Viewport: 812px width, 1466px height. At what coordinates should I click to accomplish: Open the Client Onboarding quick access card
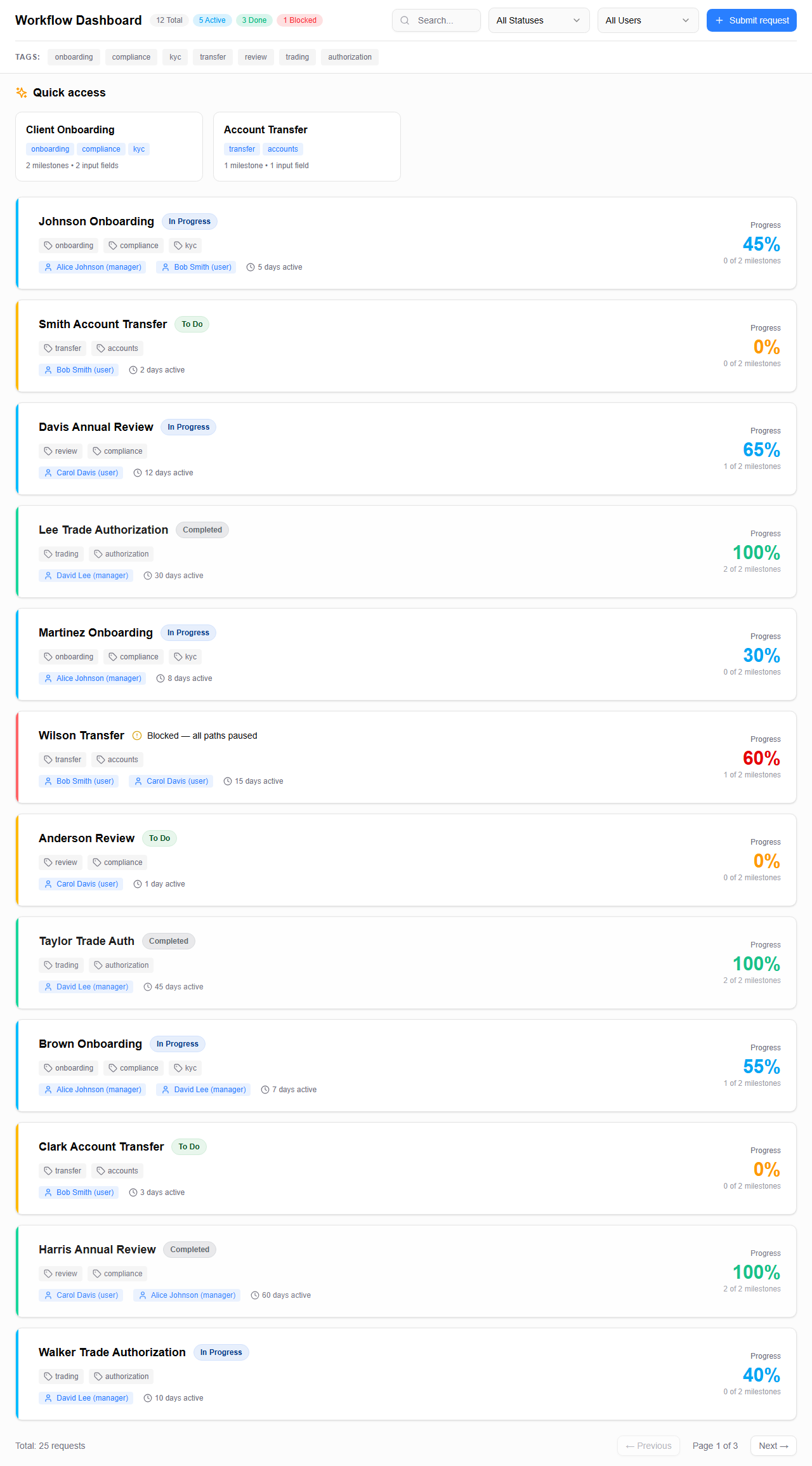tap(109, 147)
